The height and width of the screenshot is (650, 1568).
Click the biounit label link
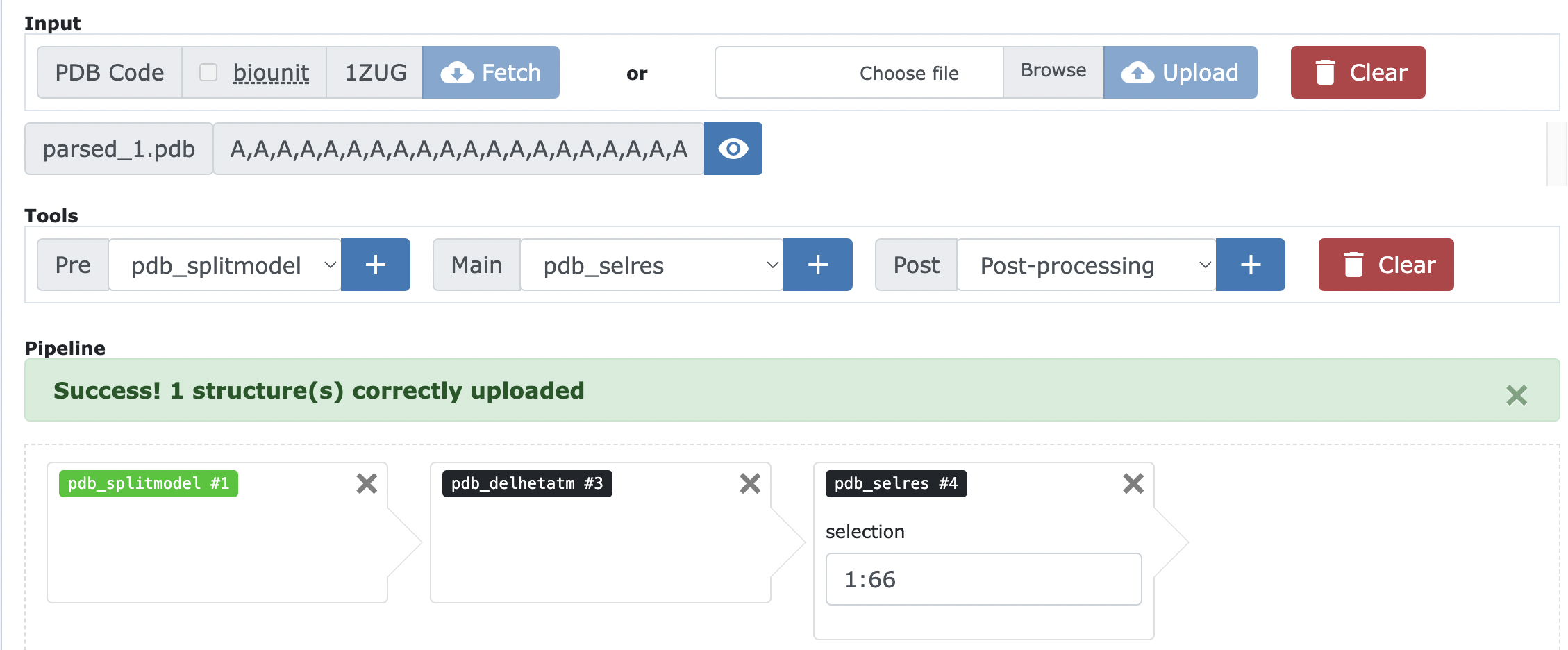coord(271,72)
